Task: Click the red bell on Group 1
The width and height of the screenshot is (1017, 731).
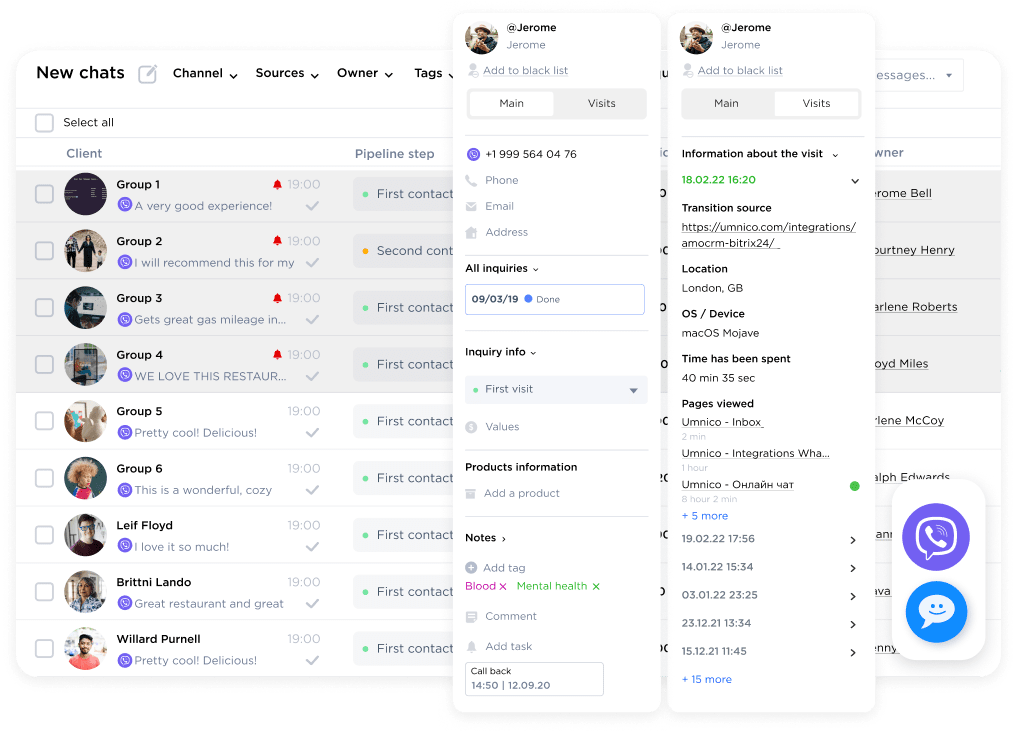Action: 277,185
